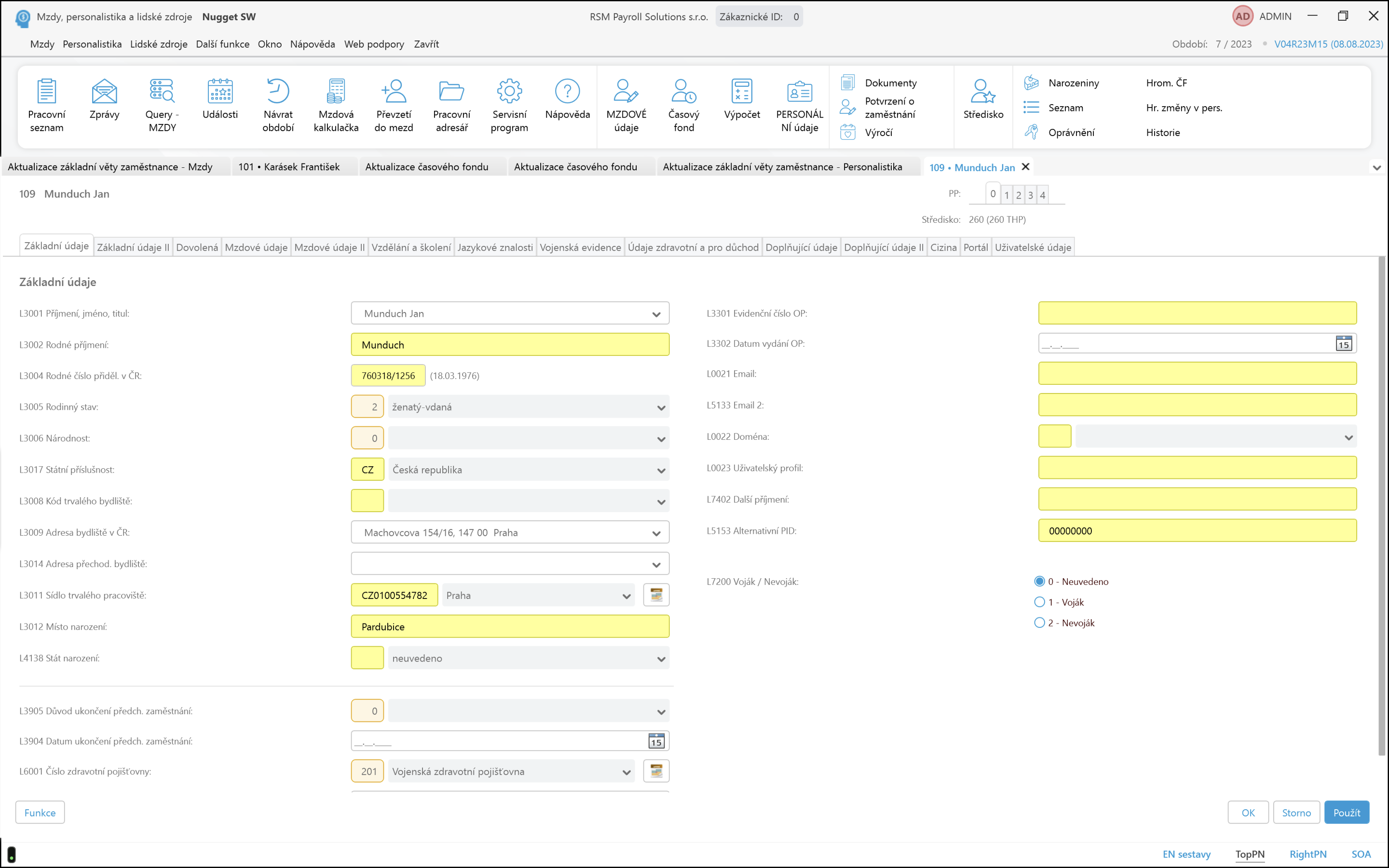Open Doména dropdown
Screen dimensions: 1389x868
1348,437
